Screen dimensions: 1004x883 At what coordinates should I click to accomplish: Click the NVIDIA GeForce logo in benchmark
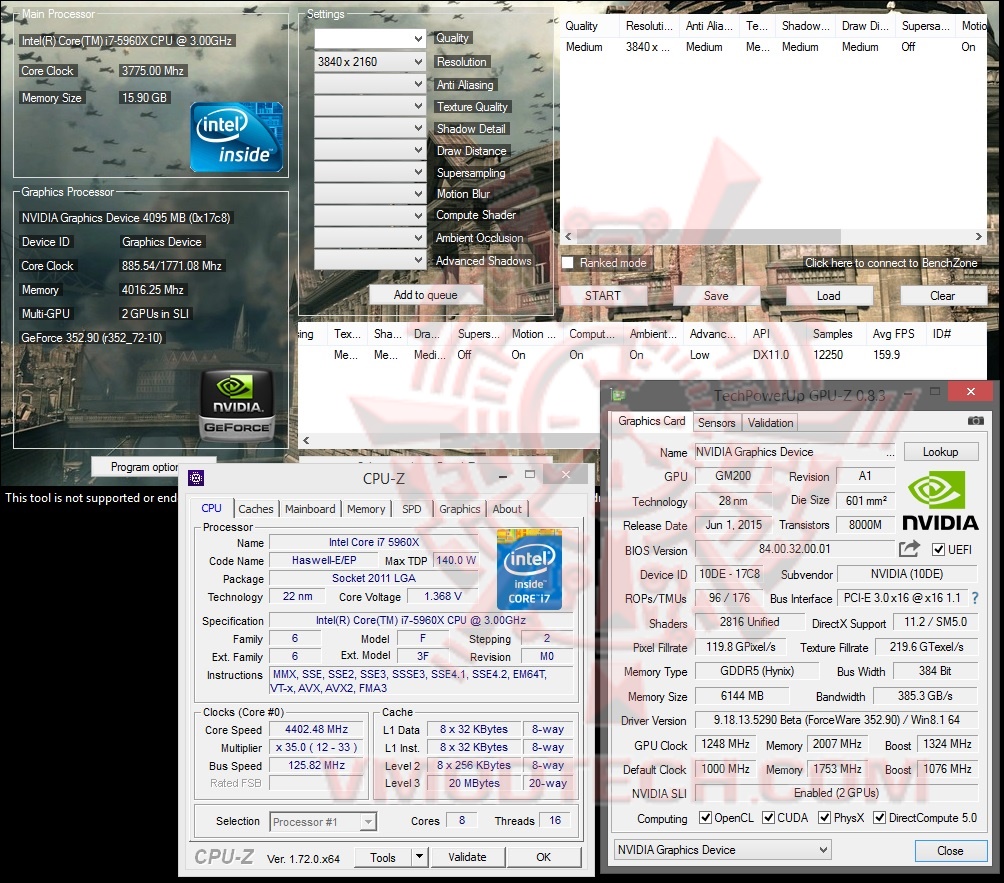tap(237, 406)
